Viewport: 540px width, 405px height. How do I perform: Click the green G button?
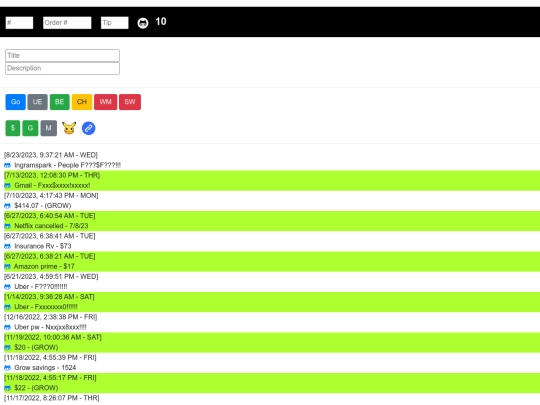[30, 128]
